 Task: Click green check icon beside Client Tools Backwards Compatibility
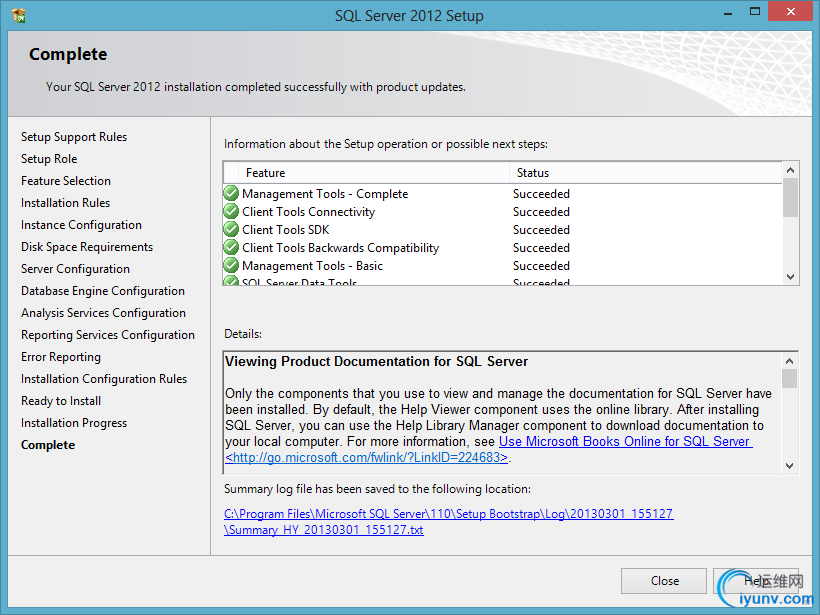coord(231,247)
